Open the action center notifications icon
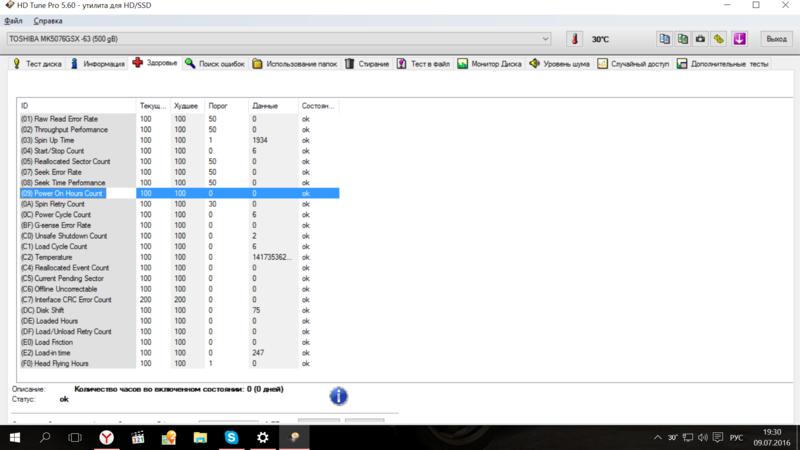Viewport: 800px width, 450px height. point(718,437)
